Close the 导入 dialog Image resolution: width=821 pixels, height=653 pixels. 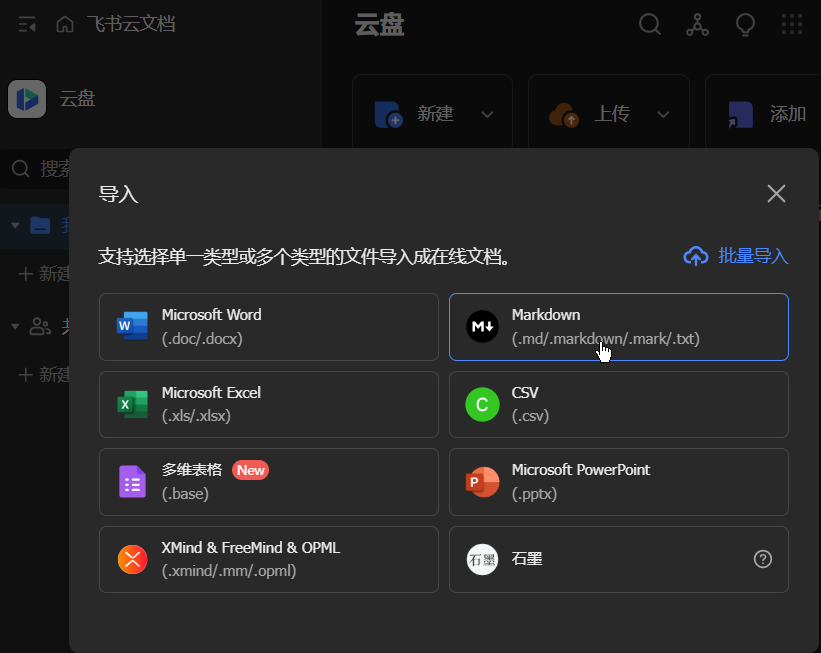(x=776, y=193)
